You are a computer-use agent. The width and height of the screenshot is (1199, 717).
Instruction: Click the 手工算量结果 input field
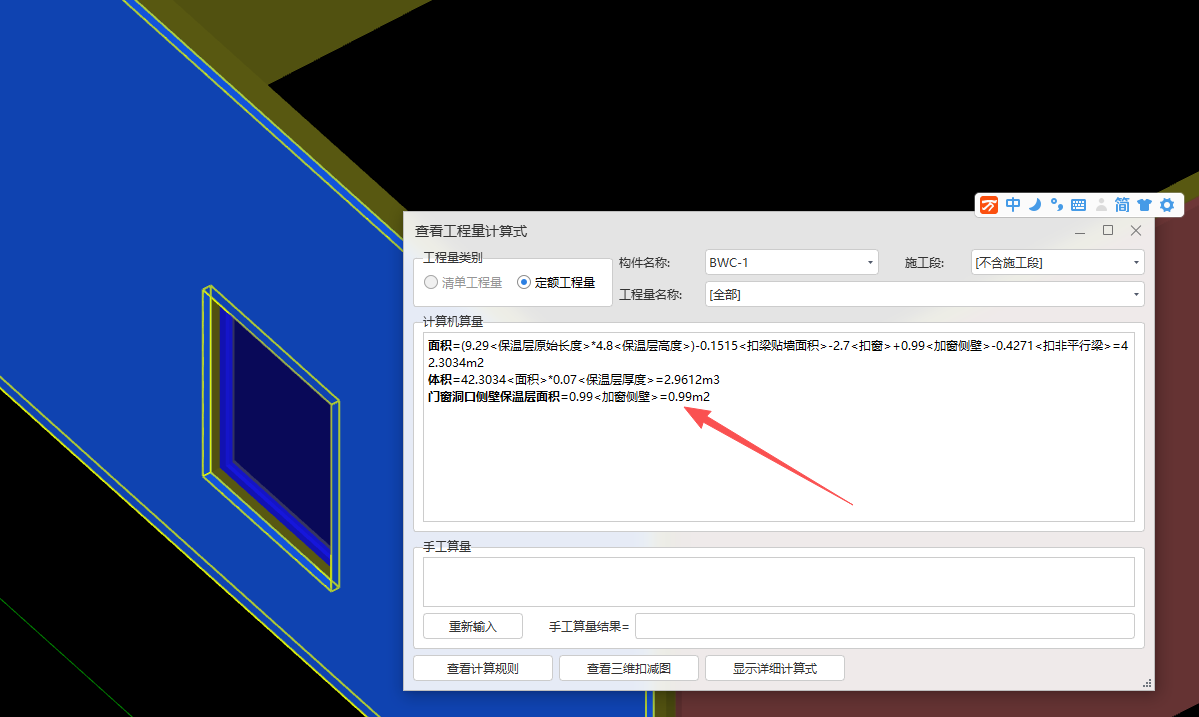[x=885, y=626]
